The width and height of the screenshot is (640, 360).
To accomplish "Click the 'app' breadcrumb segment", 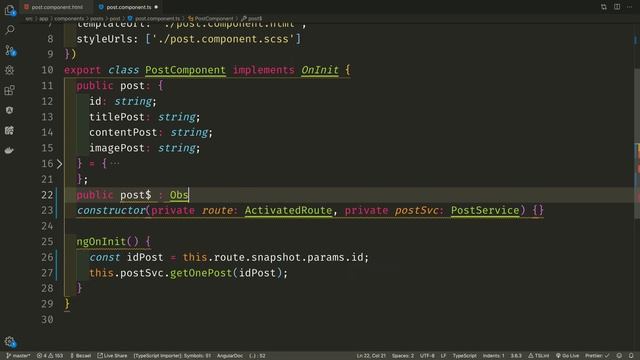I will (x=44, y=18).
